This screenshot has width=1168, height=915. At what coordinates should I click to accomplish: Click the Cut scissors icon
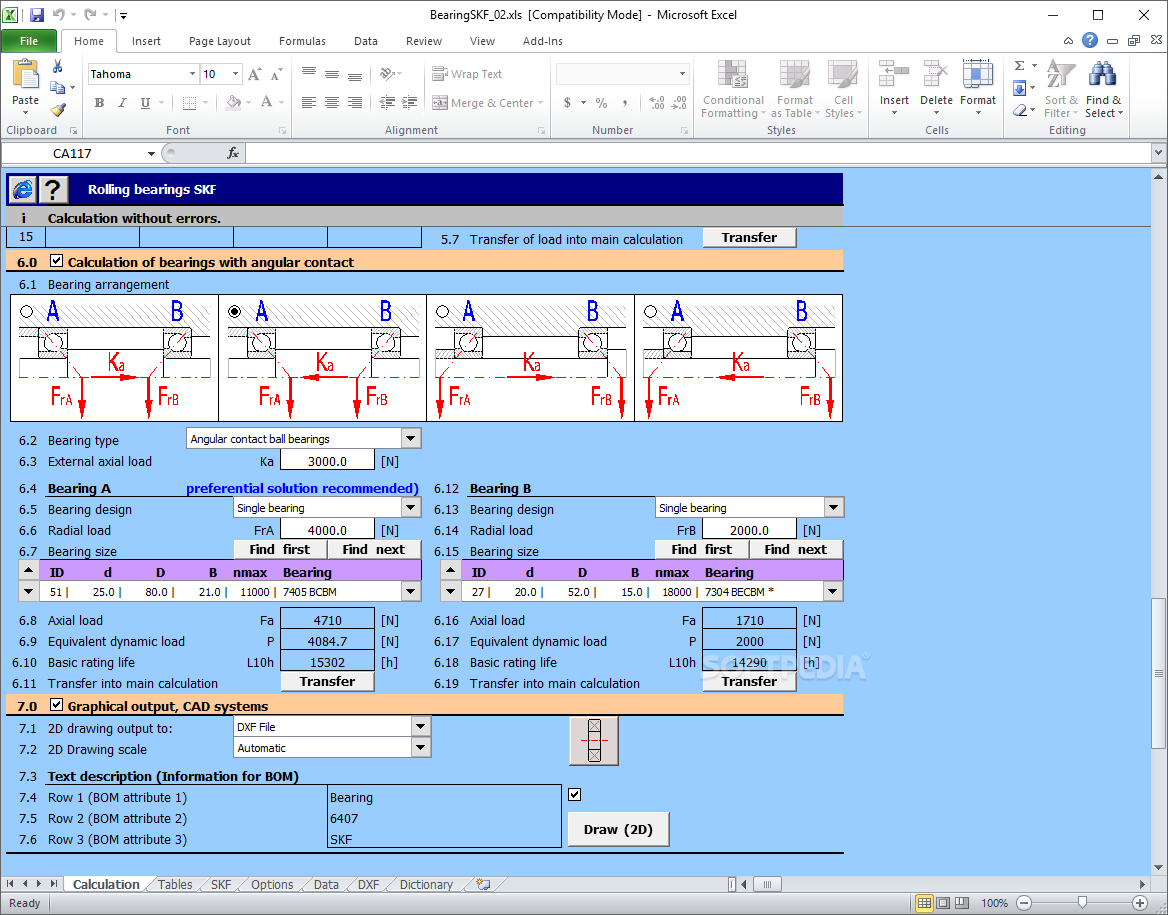(57, 67)
